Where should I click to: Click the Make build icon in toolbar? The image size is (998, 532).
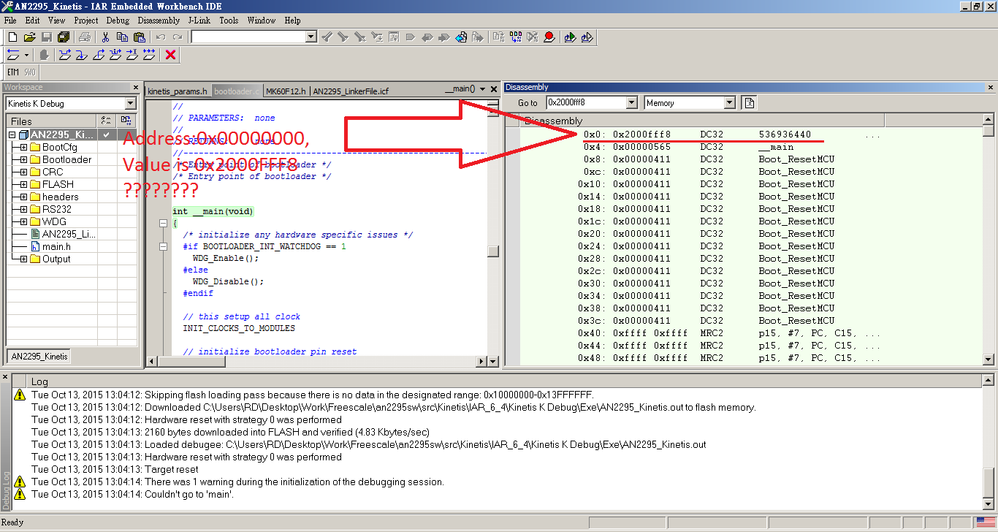pos(515,38)
